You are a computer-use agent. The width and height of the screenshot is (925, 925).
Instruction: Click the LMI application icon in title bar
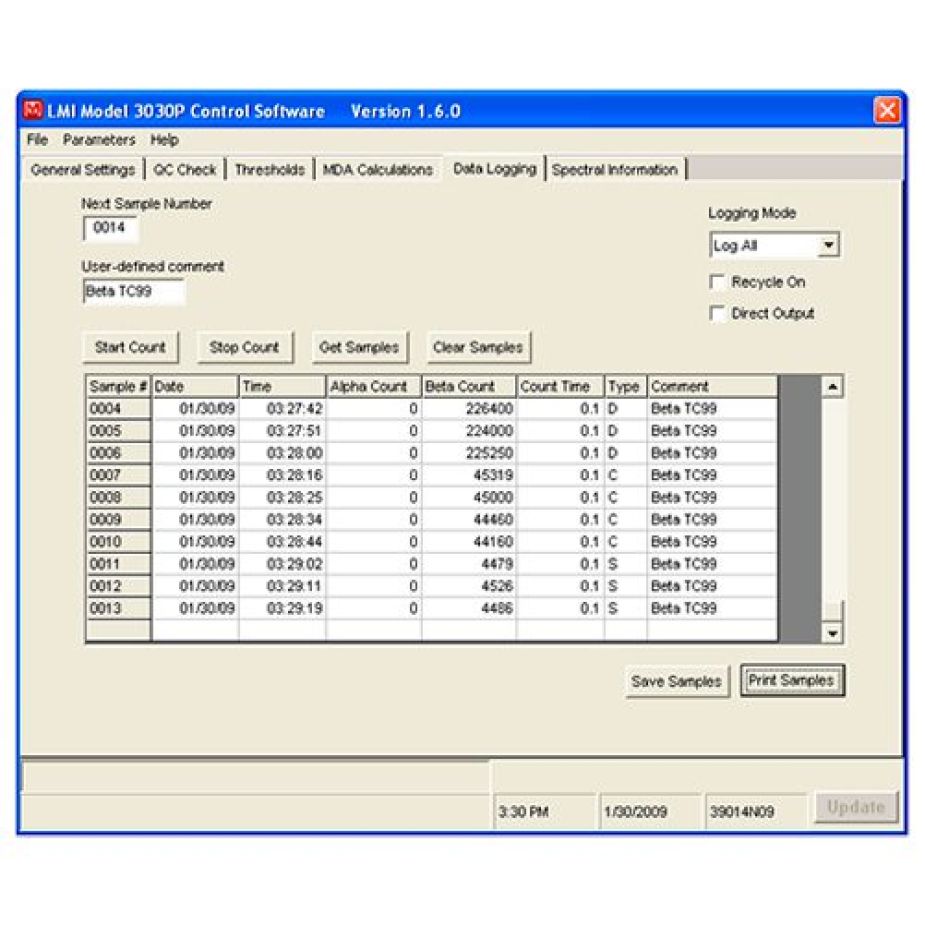coord(34,111)
